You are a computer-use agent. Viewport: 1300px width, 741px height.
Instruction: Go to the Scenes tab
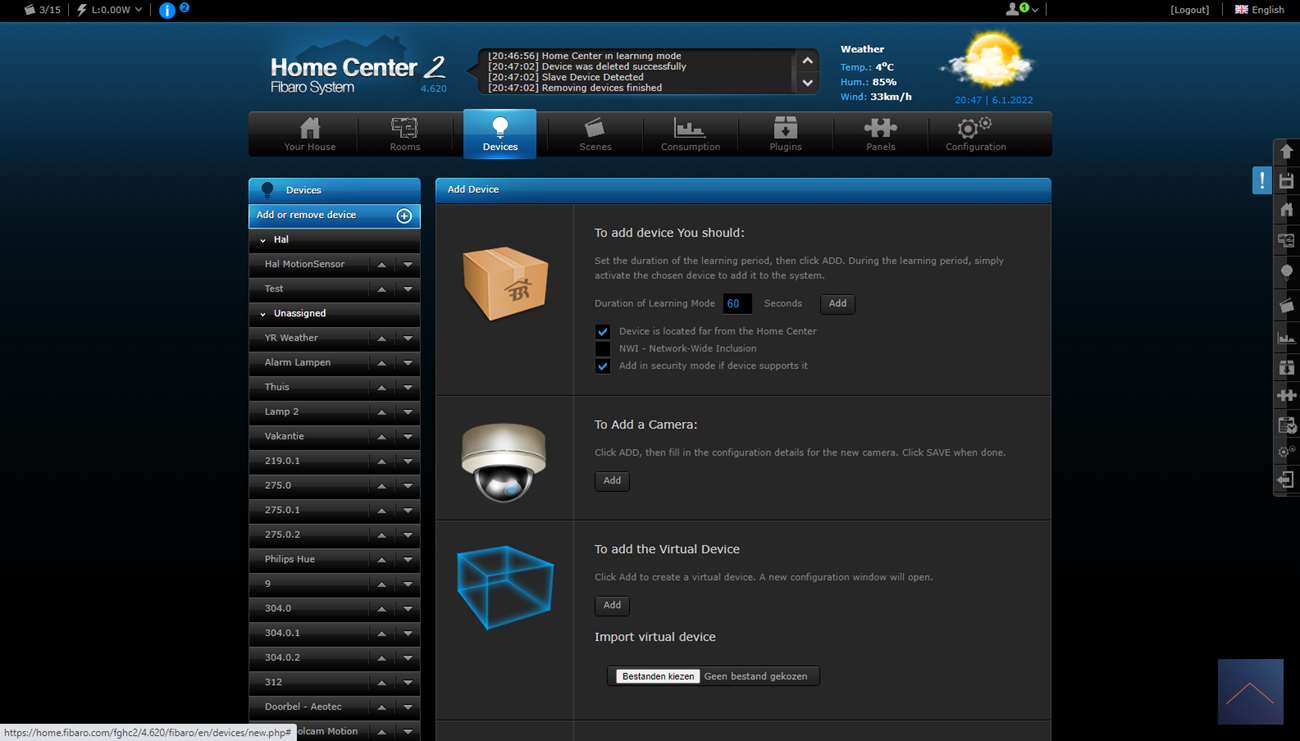[595, 134]
